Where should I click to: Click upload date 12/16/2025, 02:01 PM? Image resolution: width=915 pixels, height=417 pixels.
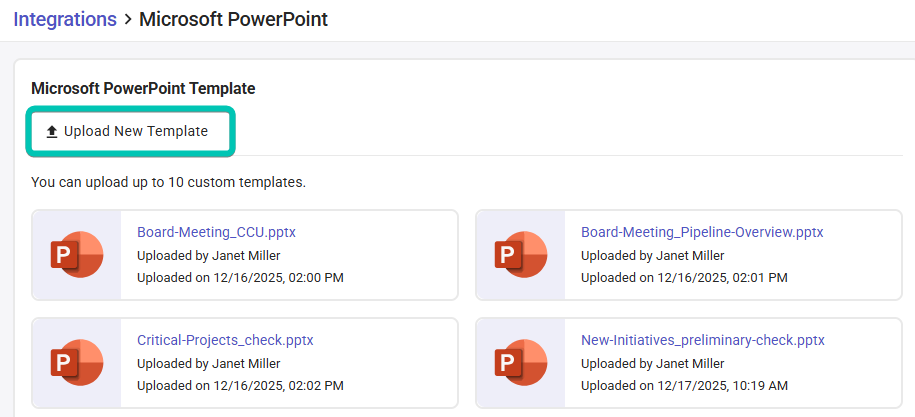[684, 277]
